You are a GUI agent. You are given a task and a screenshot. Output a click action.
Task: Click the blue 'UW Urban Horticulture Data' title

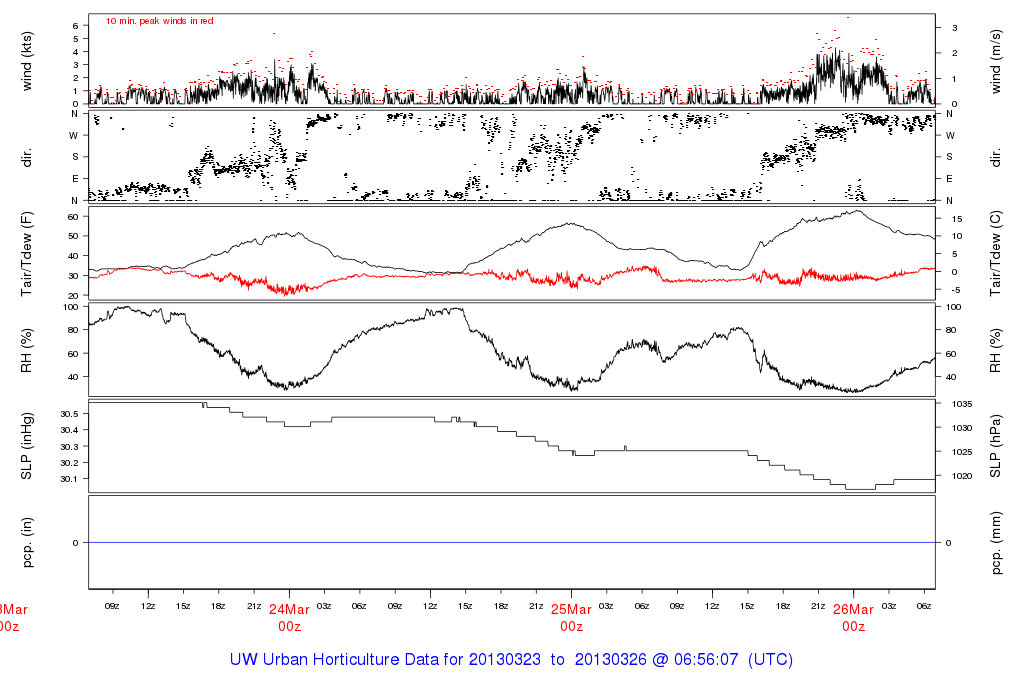[511, 660]
